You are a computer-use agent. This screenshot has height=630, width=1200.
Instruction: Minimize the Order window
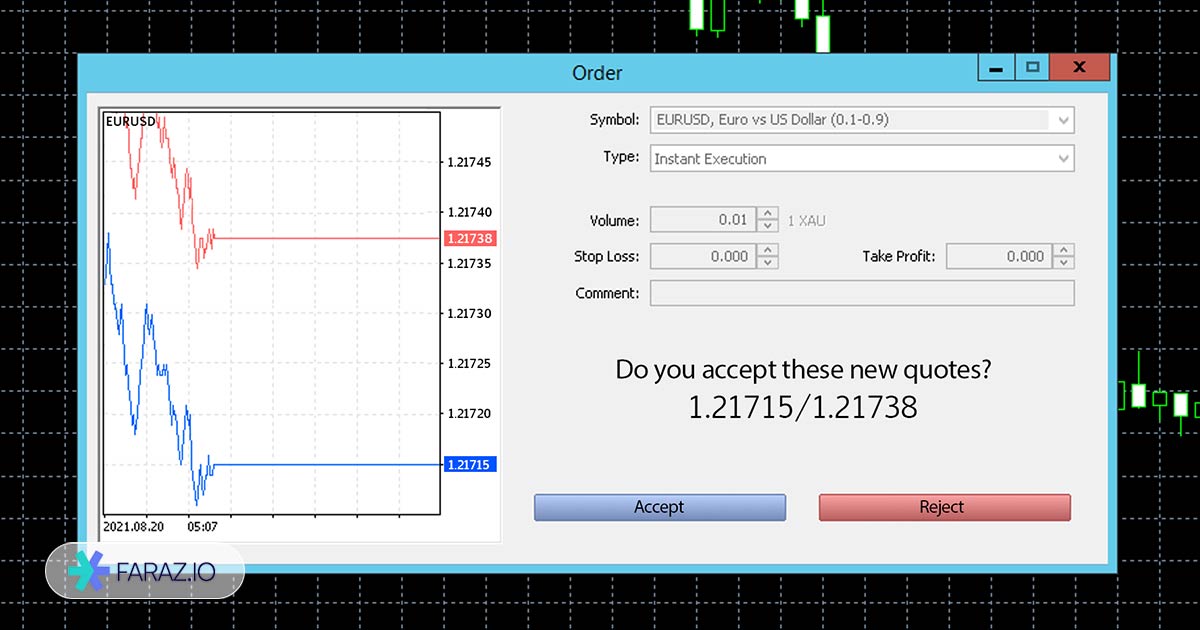pyautogui.click(x=995, y=68)
